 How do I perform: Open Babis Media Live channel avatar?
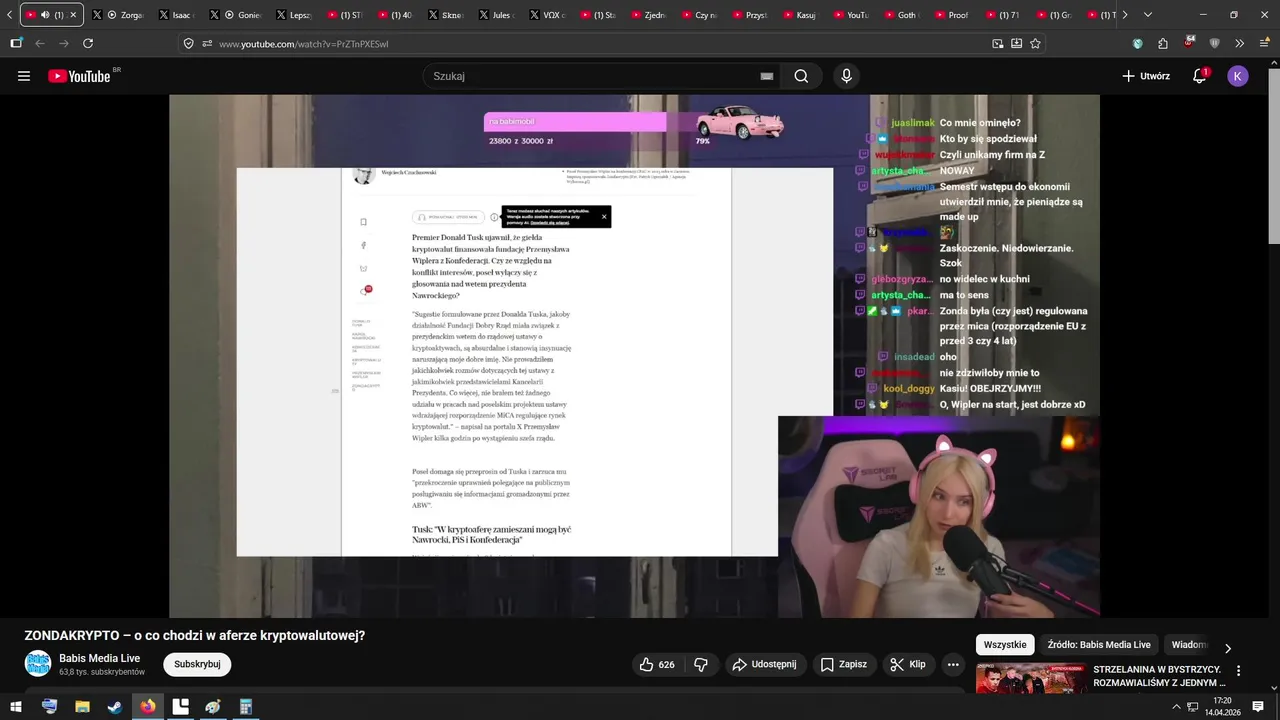[38, 664]
